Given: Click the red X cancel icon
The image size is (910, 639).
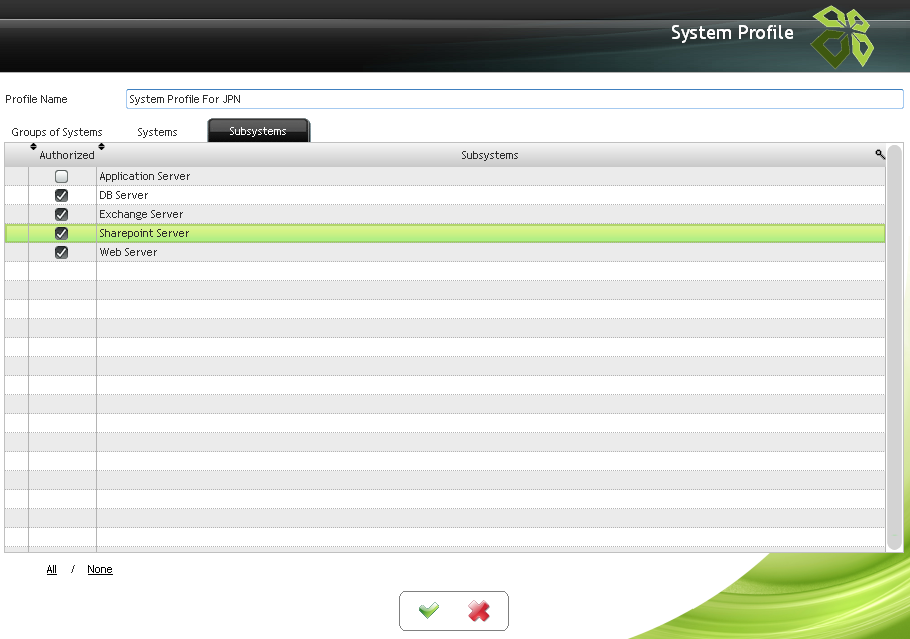Looking at the screenshot, I should (x=479, y=611).
